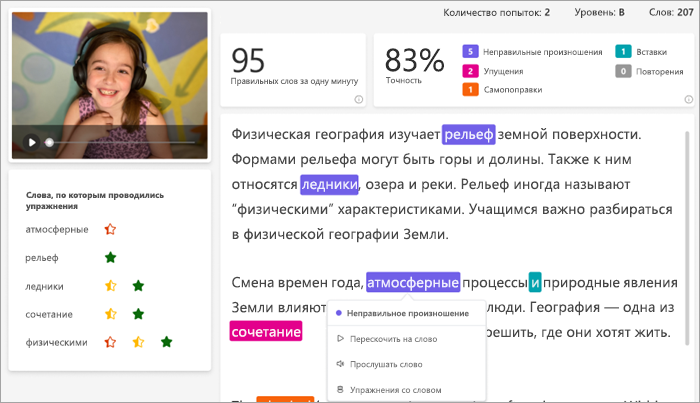Toggle the gray Repetitions count badge 0
The height and width of the screenshot is (403, 700).
click(x=623, y=71)
